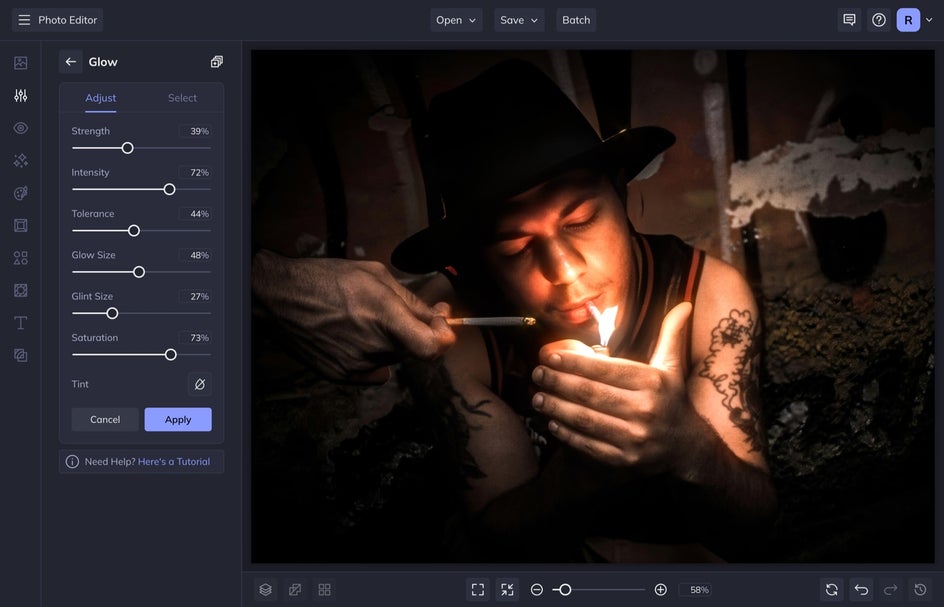The width and height of the screenshot is (944, 607).
Task: Click the Batch button
Action: tap(576, 20)
